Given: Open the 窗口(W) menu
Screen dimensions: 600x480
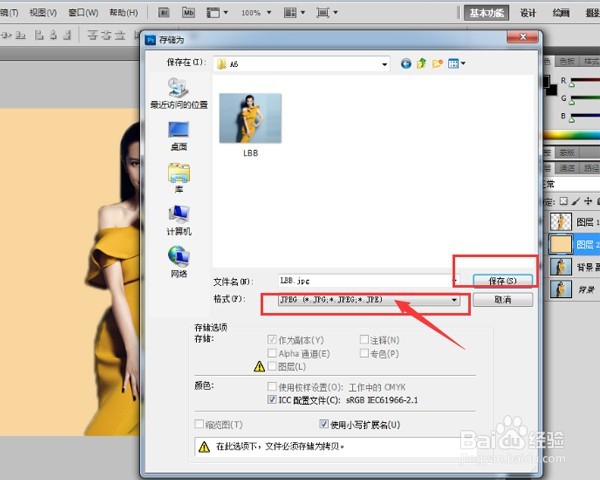Looking at the screenshot, I should [x=83, y=13].
